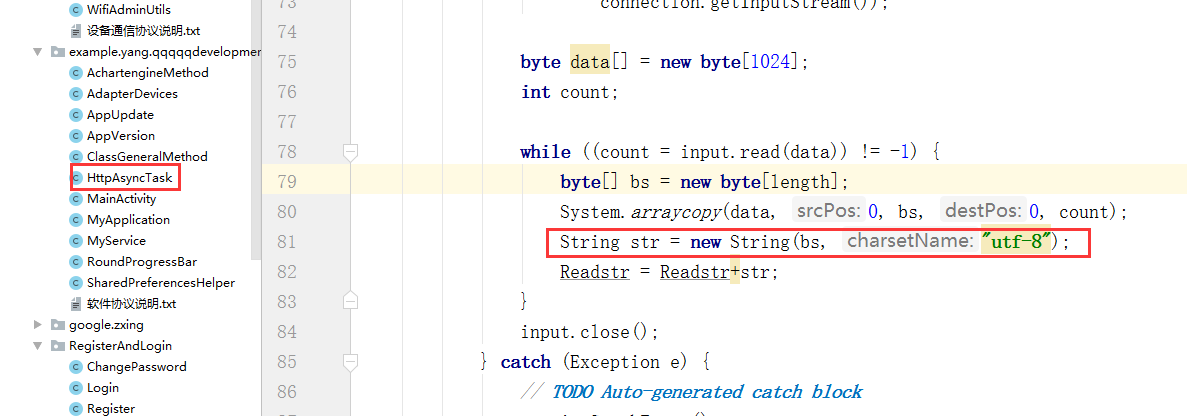The width and height of the screenshot is (1187, 416).
Task: Open the SharedPreferencesHelper class
Action: [160, 283]
